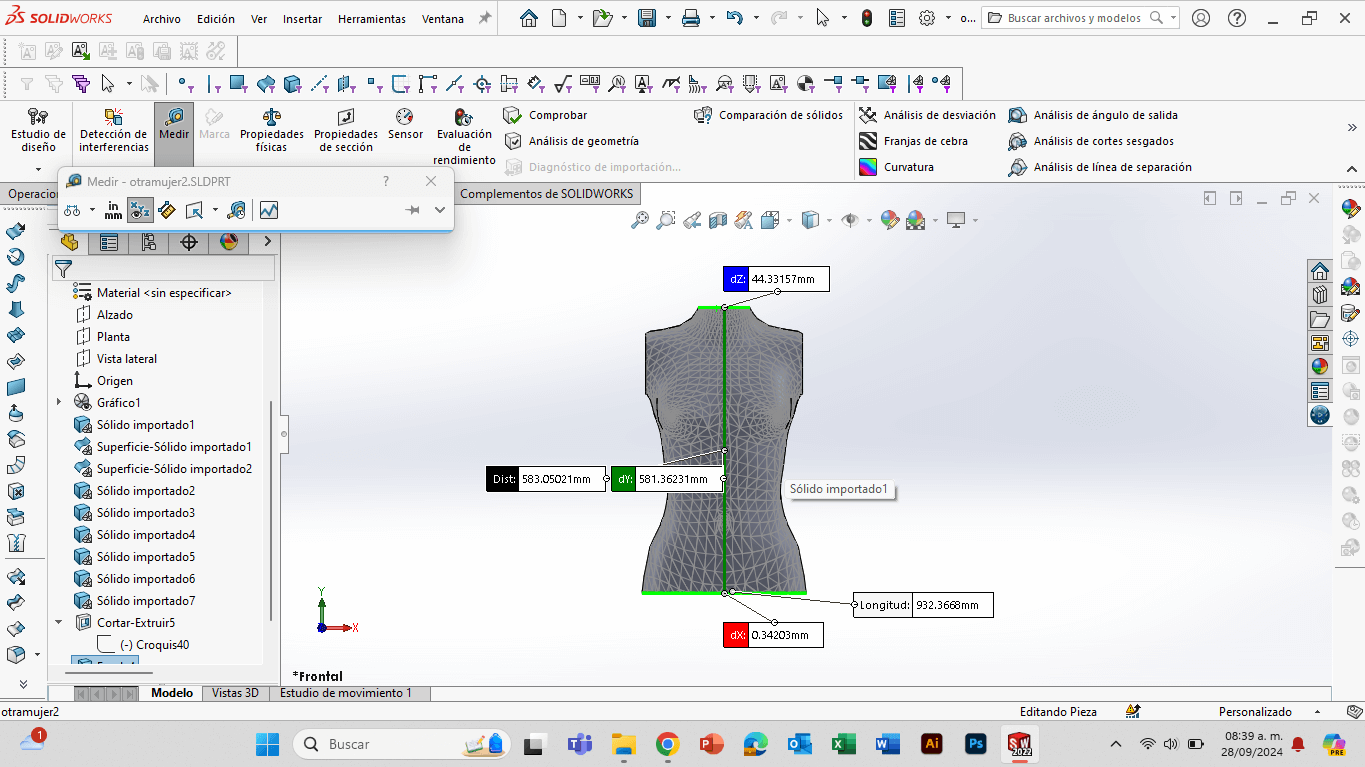Open Insertar menu
The width and height of the screenshot is (1365, 767).
[303, 19]
